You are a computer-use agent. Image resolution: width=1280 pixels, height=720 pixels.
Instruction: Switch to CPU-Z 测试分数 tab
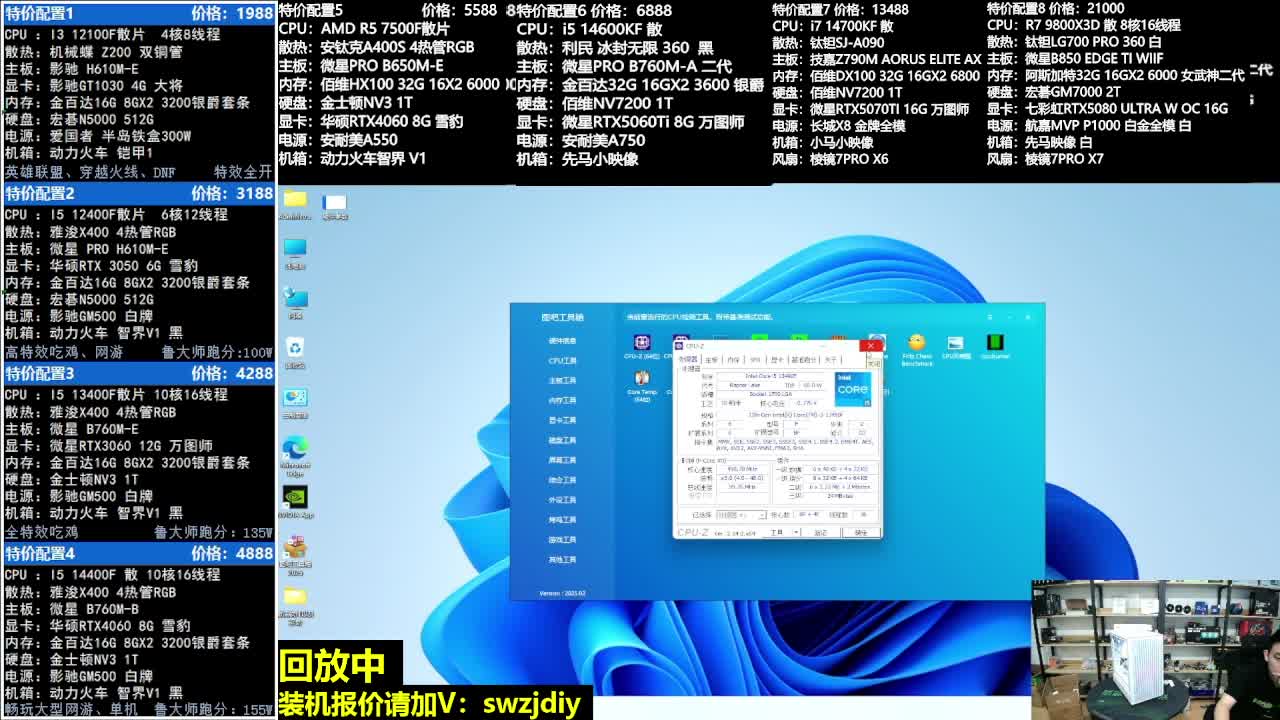coord(804,360)
